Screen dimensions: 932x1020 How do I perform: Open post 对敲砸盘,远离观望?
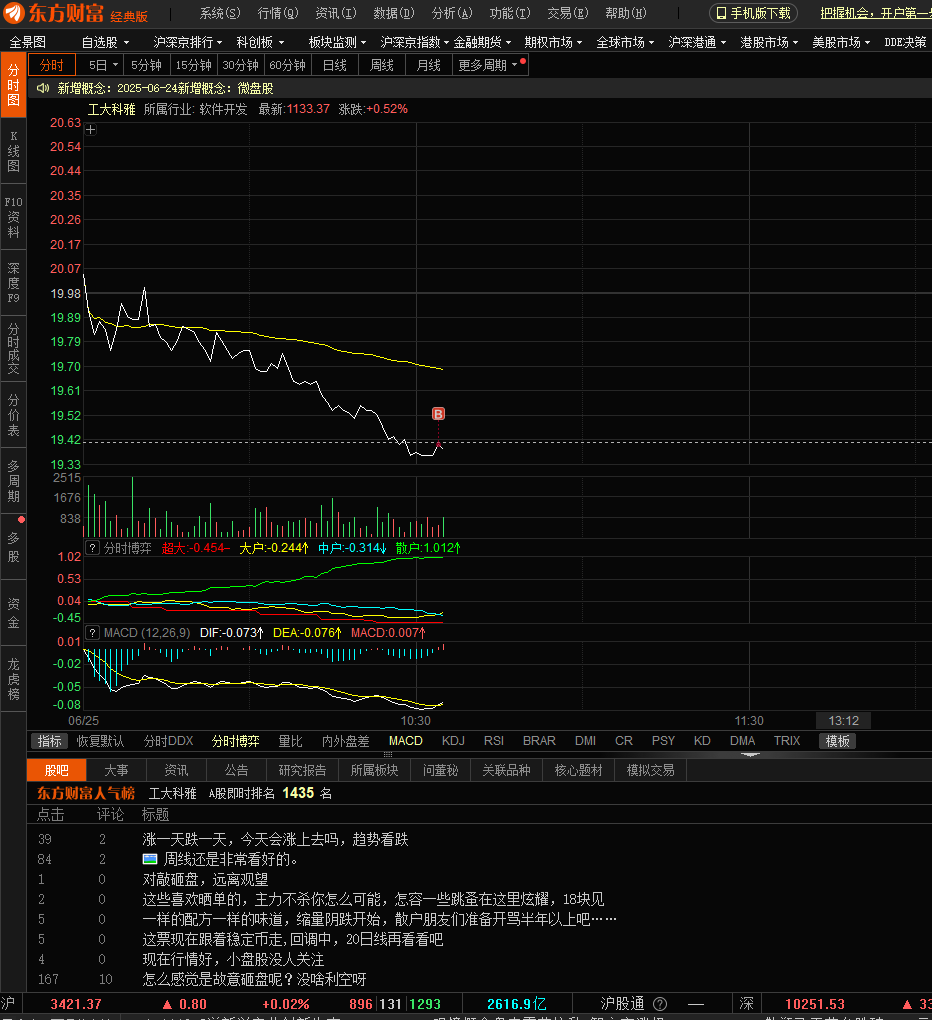pyautogui.click(x=206, y=879)
